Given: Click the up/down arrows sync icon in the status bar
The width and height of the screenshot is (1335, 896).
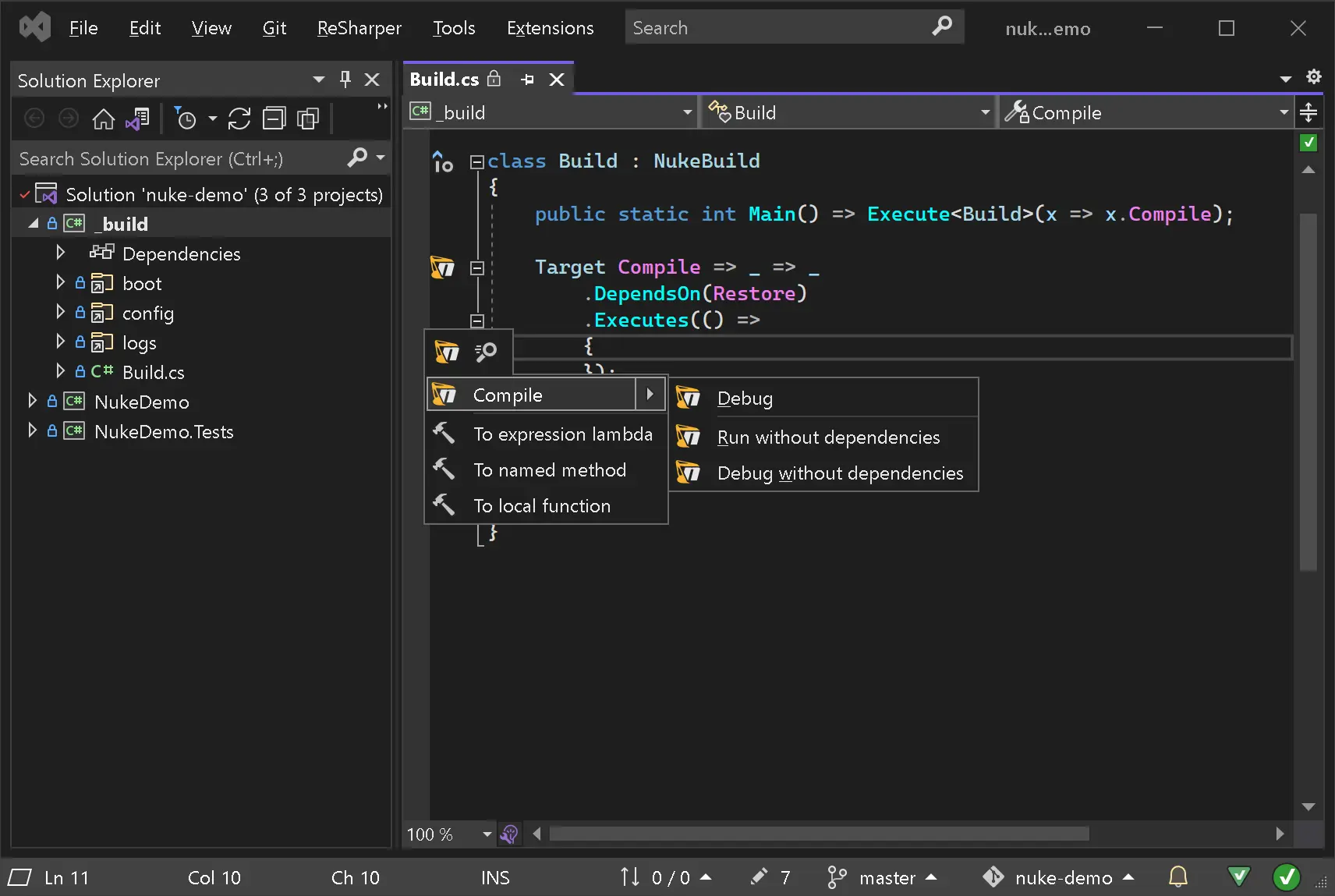Looking at the screenshot, I should click(x=630, y=877).
